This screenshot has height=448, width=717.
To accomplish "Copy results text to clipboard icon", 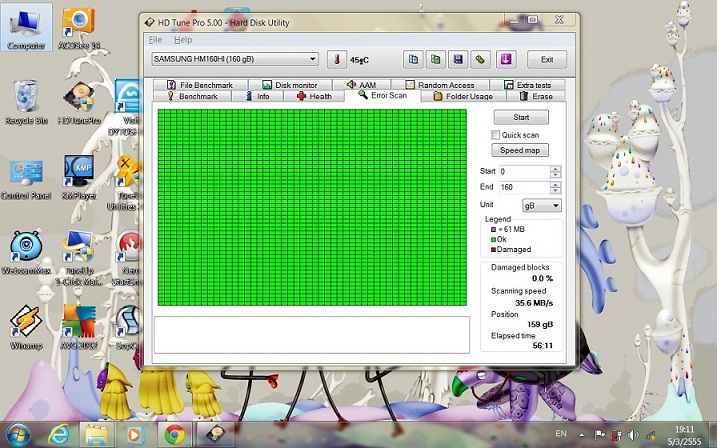I will 411,59.
